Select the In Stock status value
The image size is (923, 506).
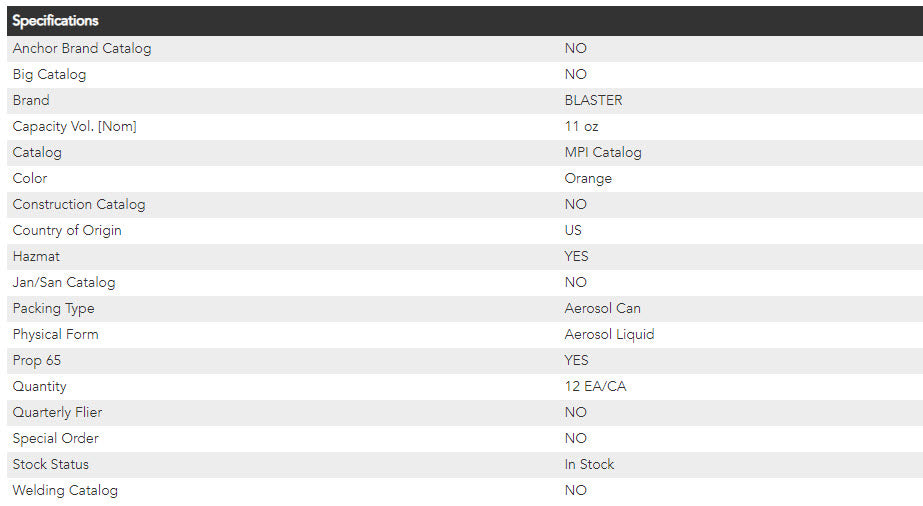pyautogui.click(x=589, y=464)
